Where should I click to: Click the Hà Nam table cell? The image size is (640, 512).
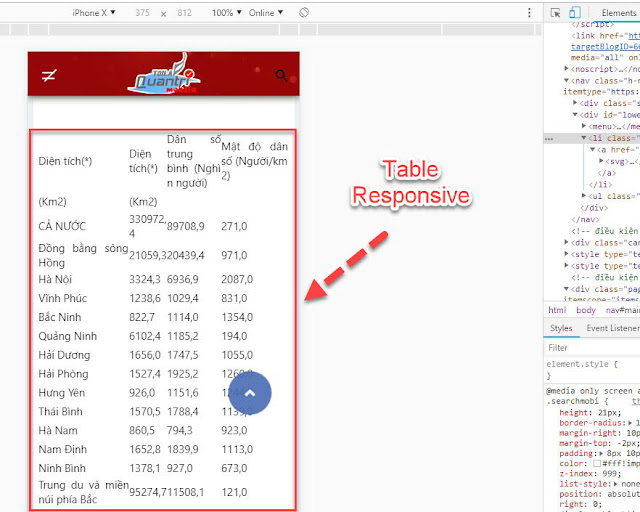point(58,430)
